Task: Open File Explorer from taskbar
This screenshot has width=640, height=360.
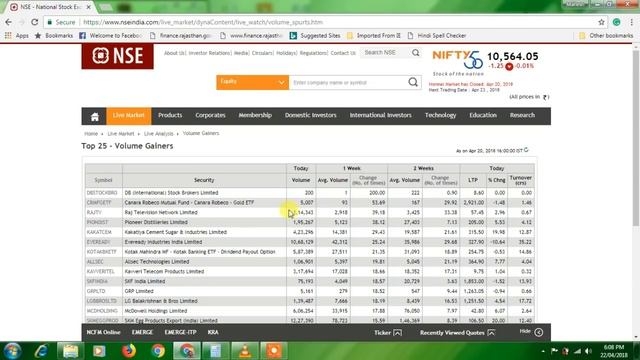Action: pos(70,351)
